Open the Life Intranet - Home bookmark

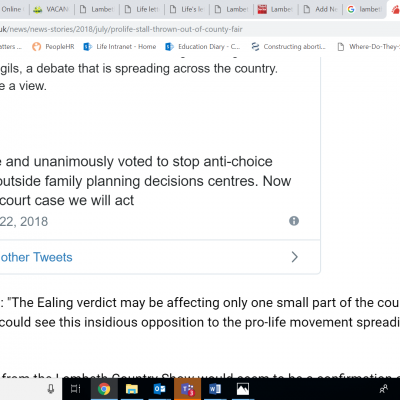point(120,47)
